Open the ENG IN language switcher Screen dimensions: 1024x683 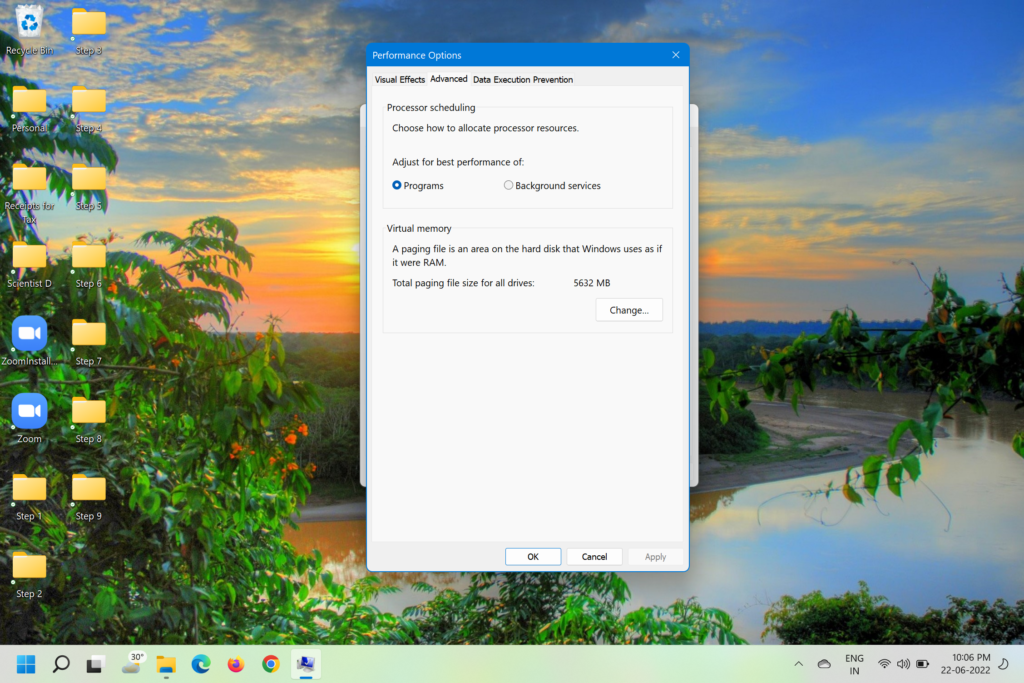pyautogui.click(x=854, y=664)
